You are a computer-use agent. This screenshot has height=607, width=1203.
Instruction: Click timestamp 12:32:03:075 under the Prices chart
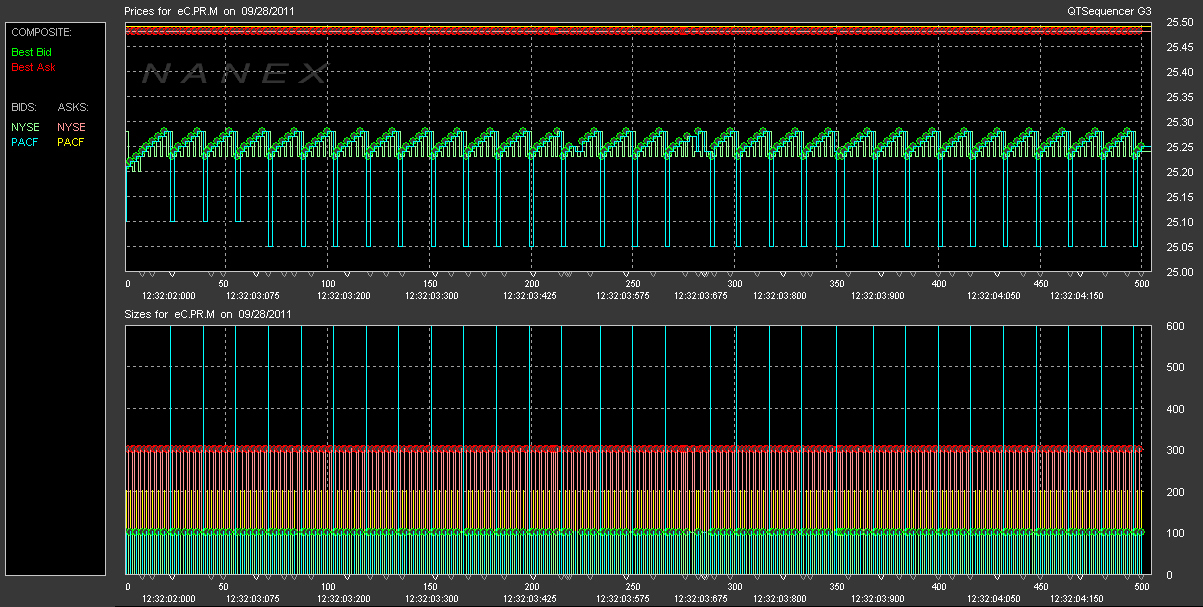(x=253, y=296)
